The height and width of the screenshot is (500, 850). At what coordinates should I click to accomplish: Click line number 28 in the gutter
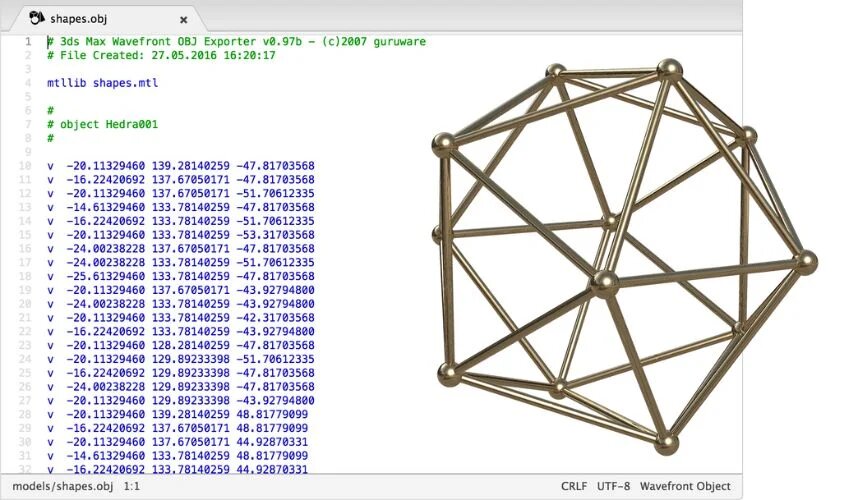tap(24, 414)
